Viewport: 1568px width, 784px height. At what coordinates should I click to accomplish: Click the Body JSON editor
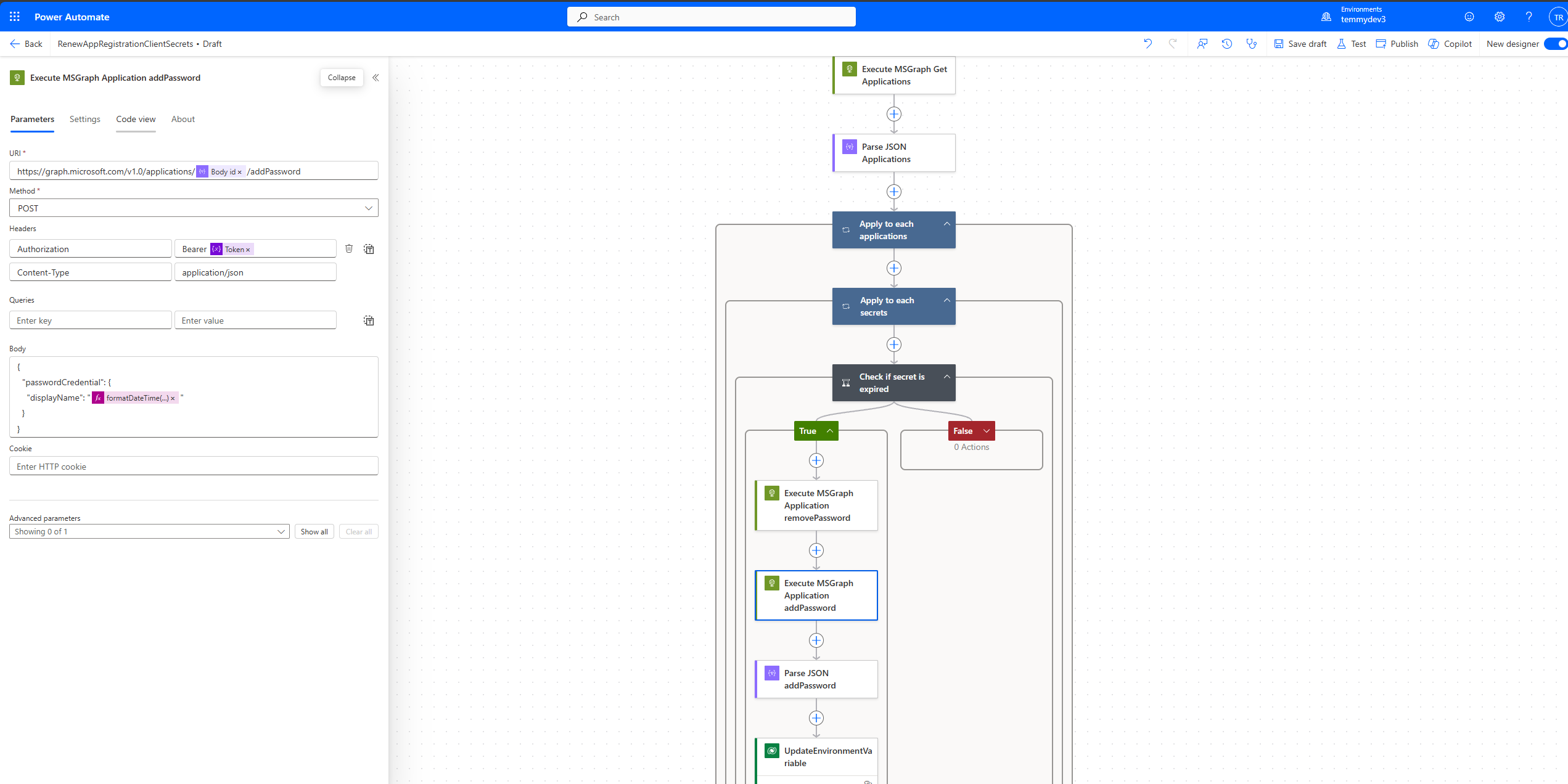coord(194,397)
